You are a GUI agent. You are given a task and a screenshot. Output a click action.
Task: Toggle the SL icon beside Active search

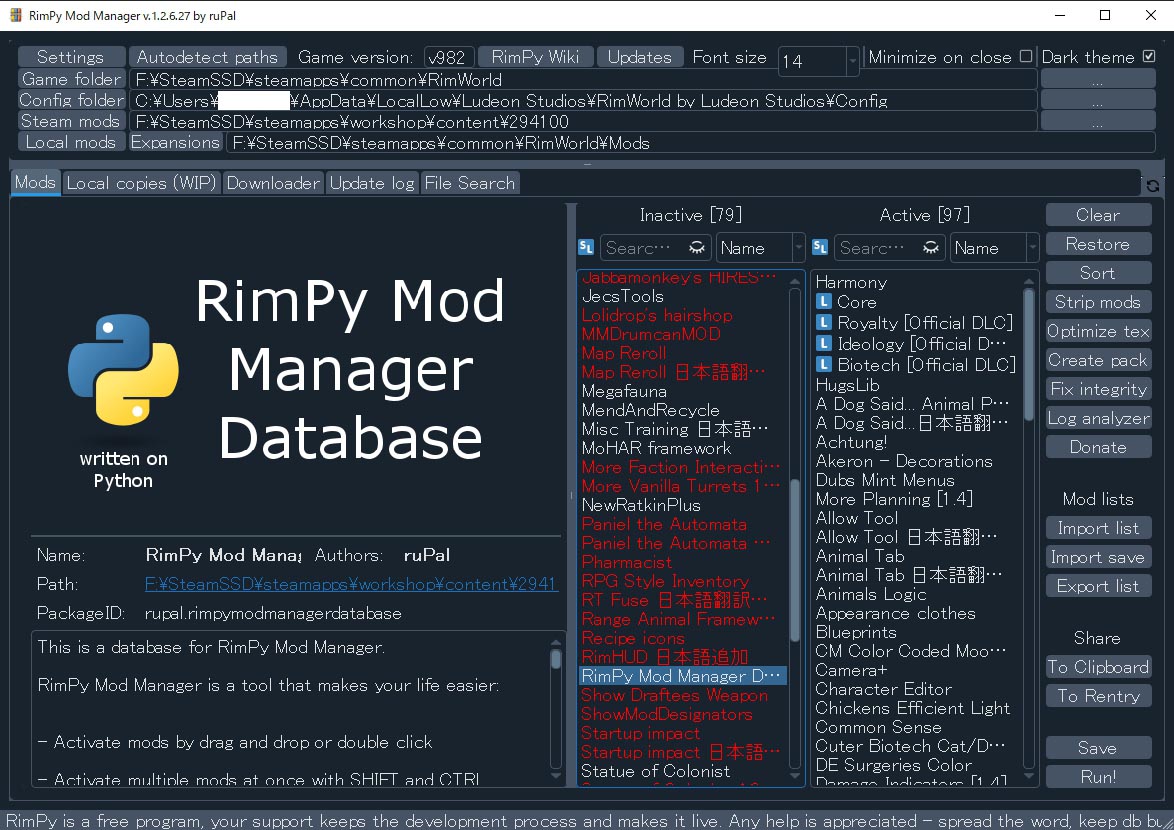point(821,247)
